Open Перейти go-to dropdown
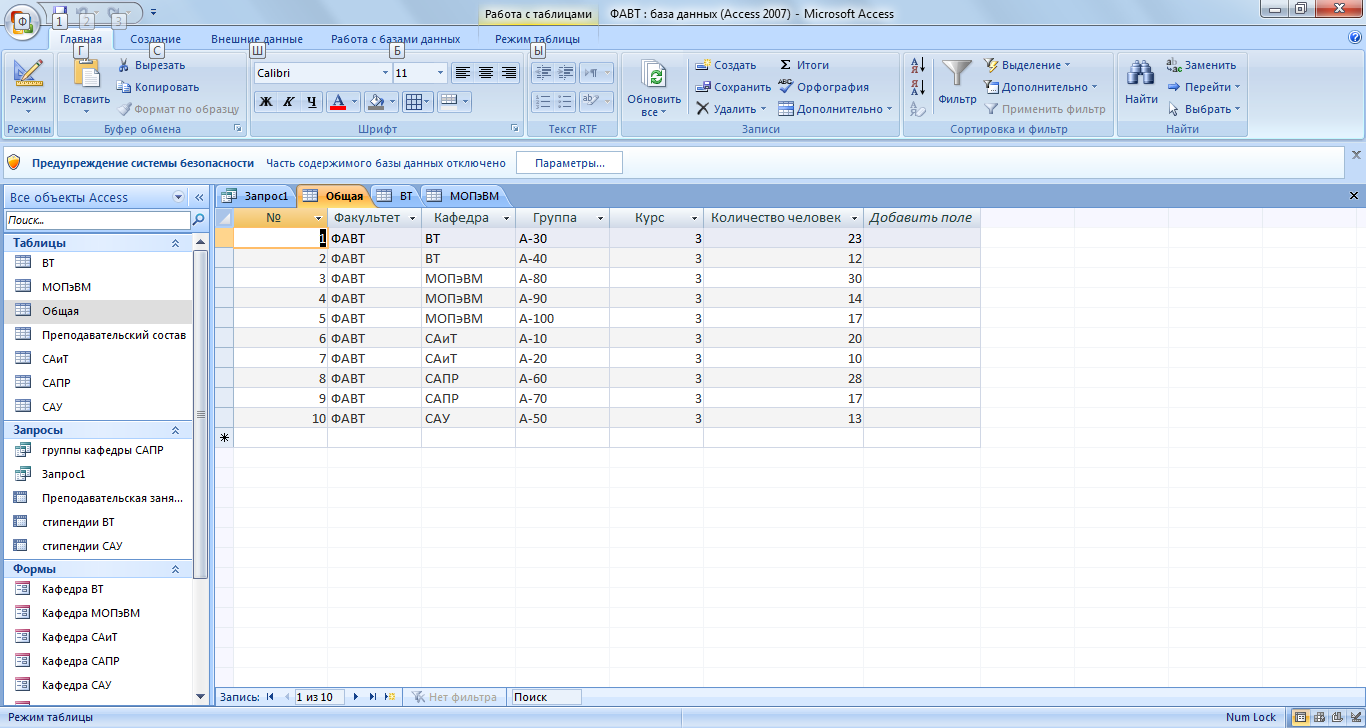 (1204, 87)
